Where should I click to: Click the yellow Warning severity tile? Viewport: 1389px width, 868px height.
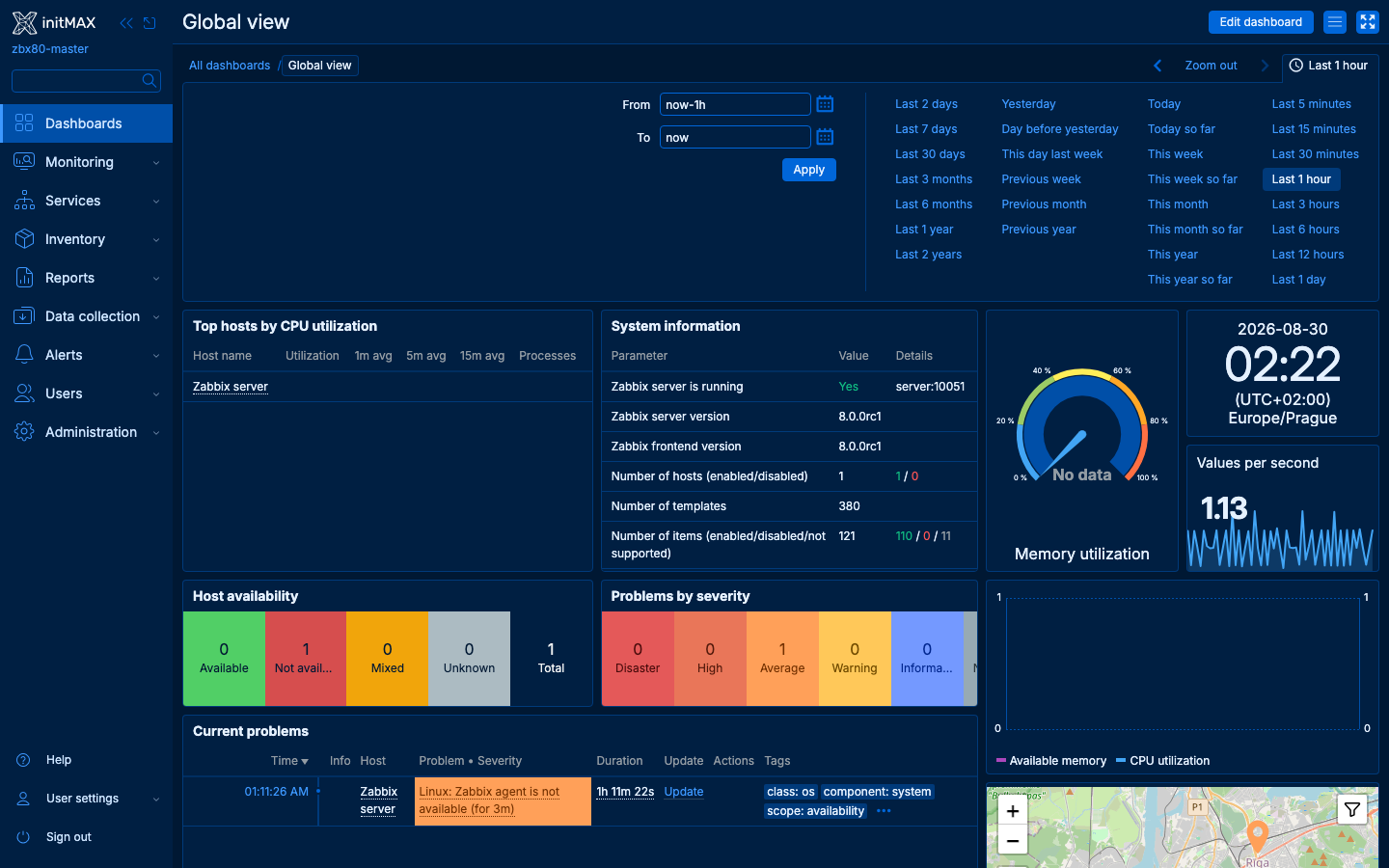(x=855, y=659)
